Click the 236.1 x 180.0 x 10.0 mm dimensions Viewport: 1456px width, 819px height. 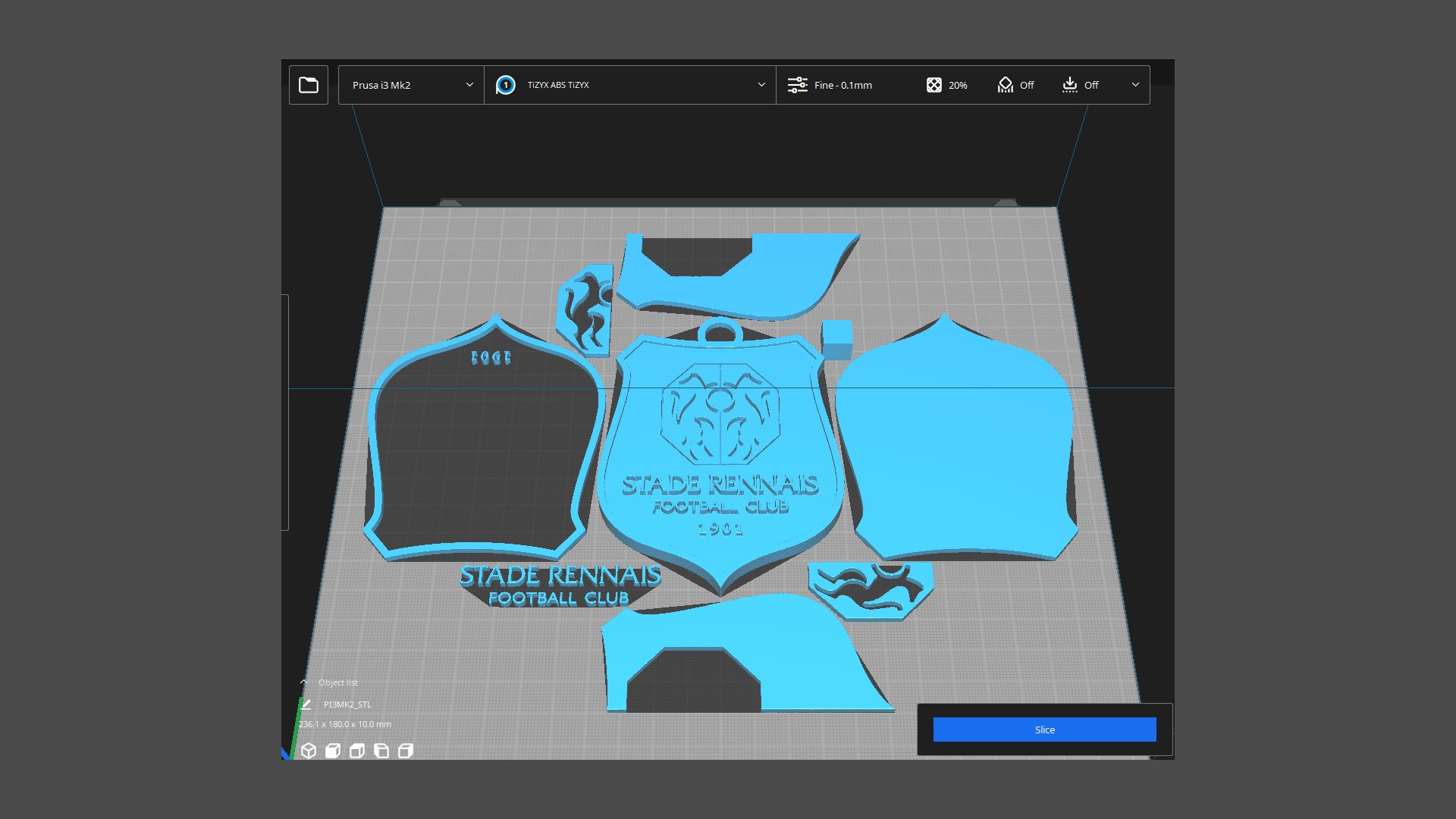click(345, 724)
